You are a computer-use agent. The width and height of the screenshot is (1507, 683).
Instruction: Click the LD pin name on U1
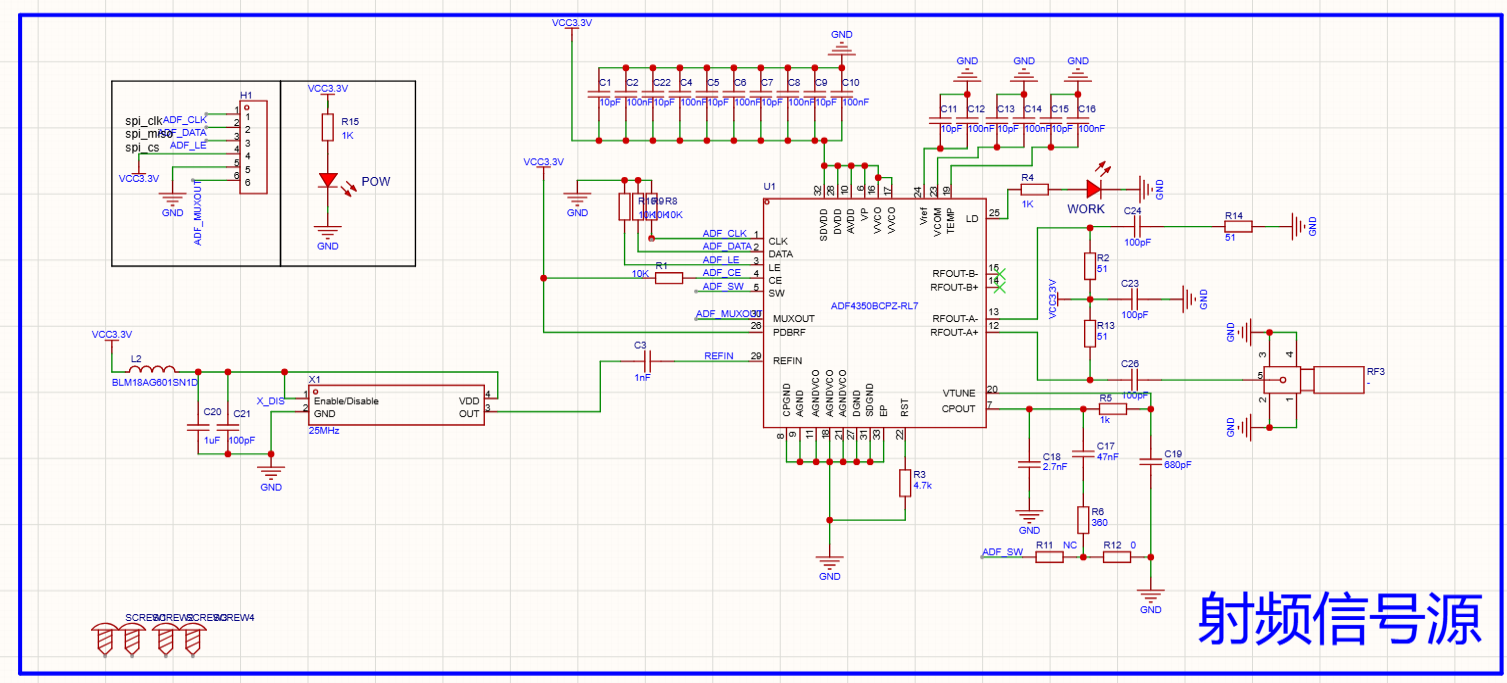tap(971, 217)
